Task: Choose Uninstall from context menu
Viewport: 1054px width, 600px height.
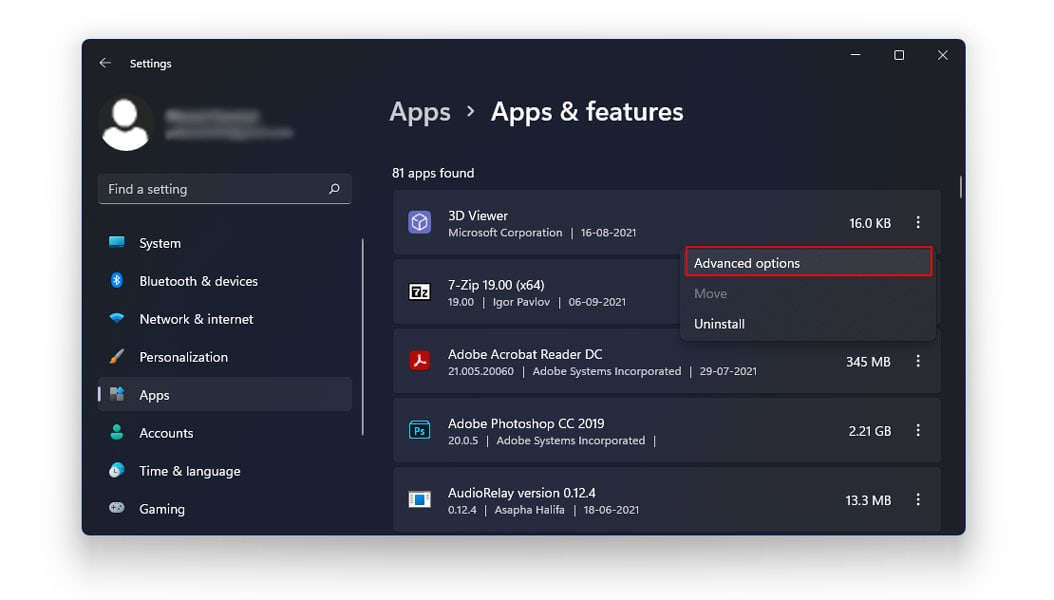Action: pyautogui.click(x=809, y=324)
